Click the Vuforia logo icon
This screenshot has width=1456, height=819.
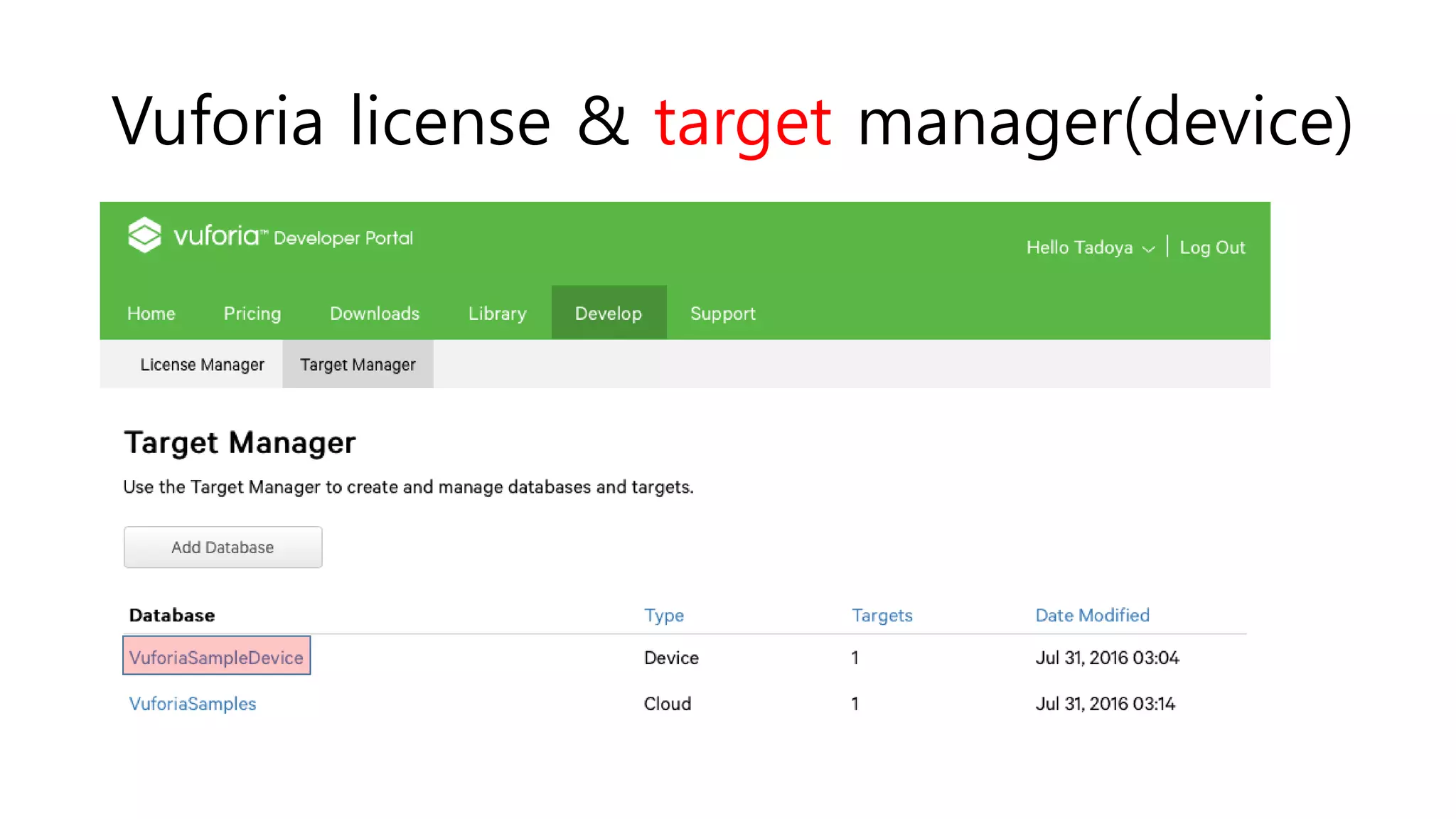pyautogui.click(x=144, y=235)
